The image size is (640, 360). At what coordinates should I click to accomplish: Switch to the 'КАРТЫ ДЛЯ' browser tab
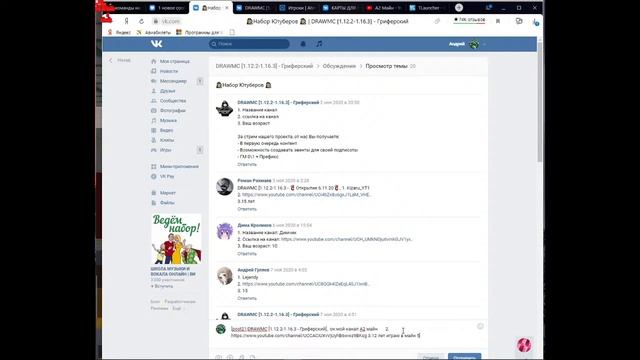click(x=340, y=8)
